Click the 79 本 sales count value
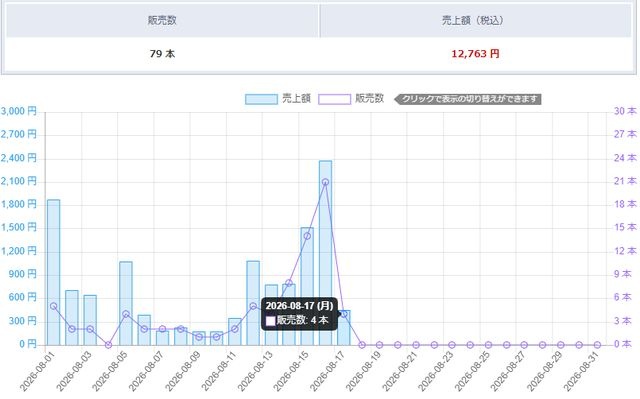Viewport: 640px width, 399px height. point(162,53)
